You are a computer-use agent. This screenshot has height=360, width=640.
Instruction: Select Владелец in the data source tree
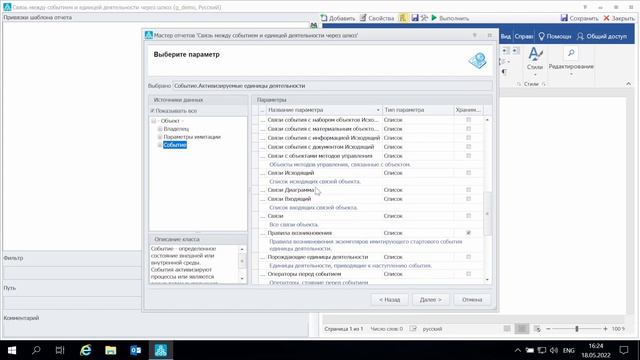coord(176,129)
